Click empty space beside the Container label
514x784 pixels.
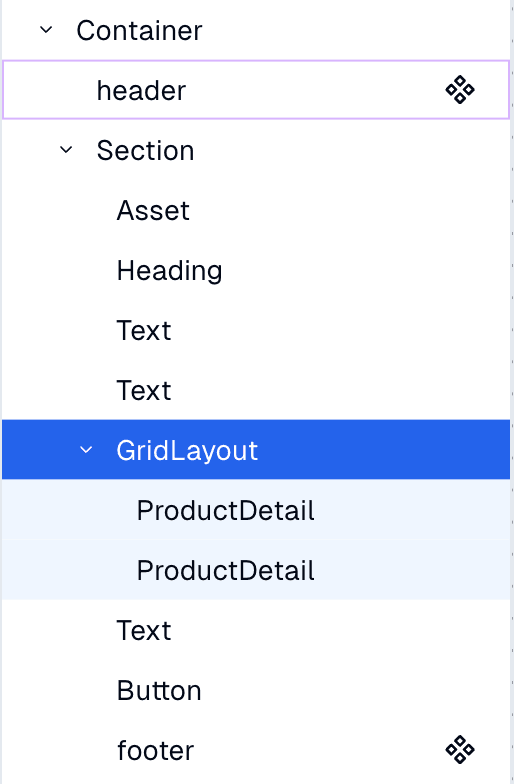click(350, 30)
